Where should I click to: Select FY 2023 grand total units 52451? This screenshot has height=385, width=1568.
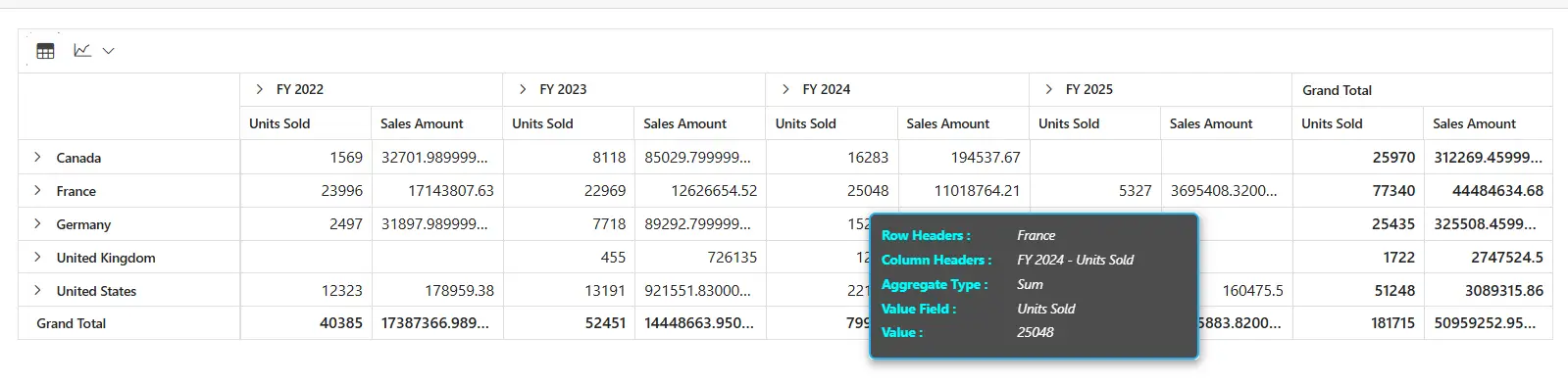coord(569,323)
